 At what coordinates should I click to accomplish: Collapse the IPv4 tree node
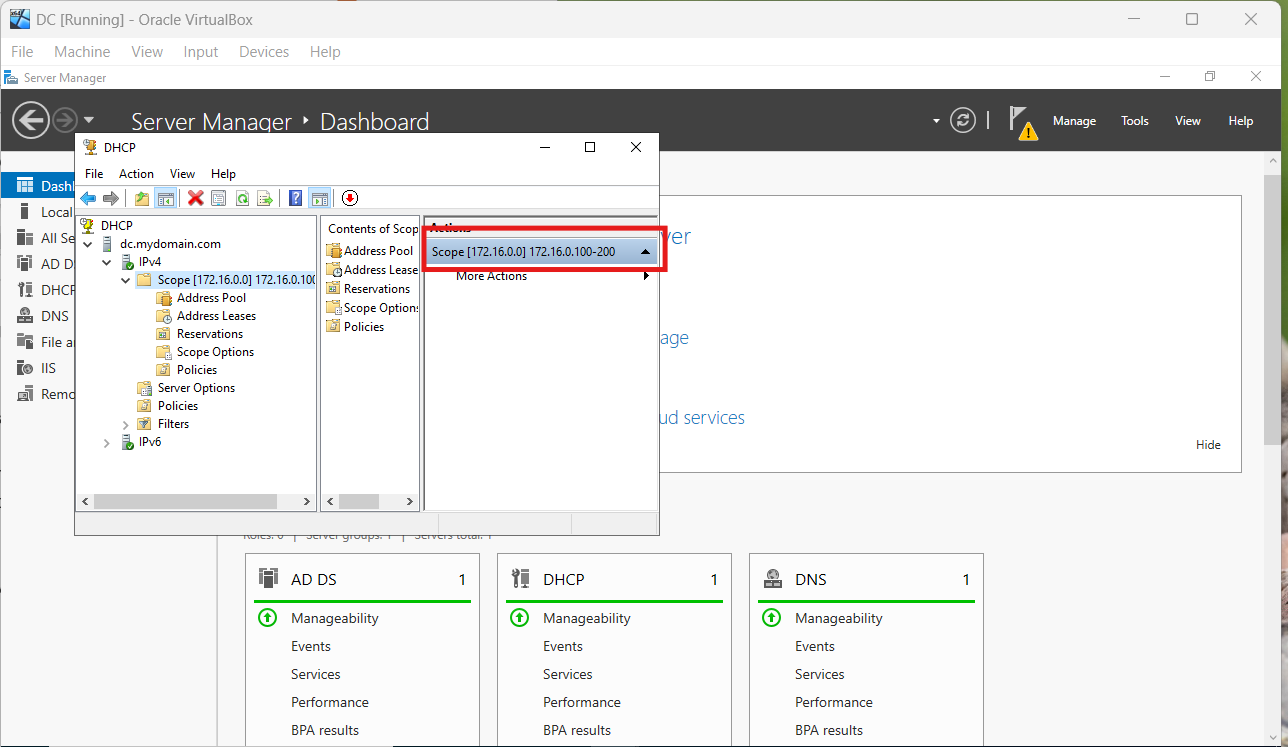(x=107, y=262)
